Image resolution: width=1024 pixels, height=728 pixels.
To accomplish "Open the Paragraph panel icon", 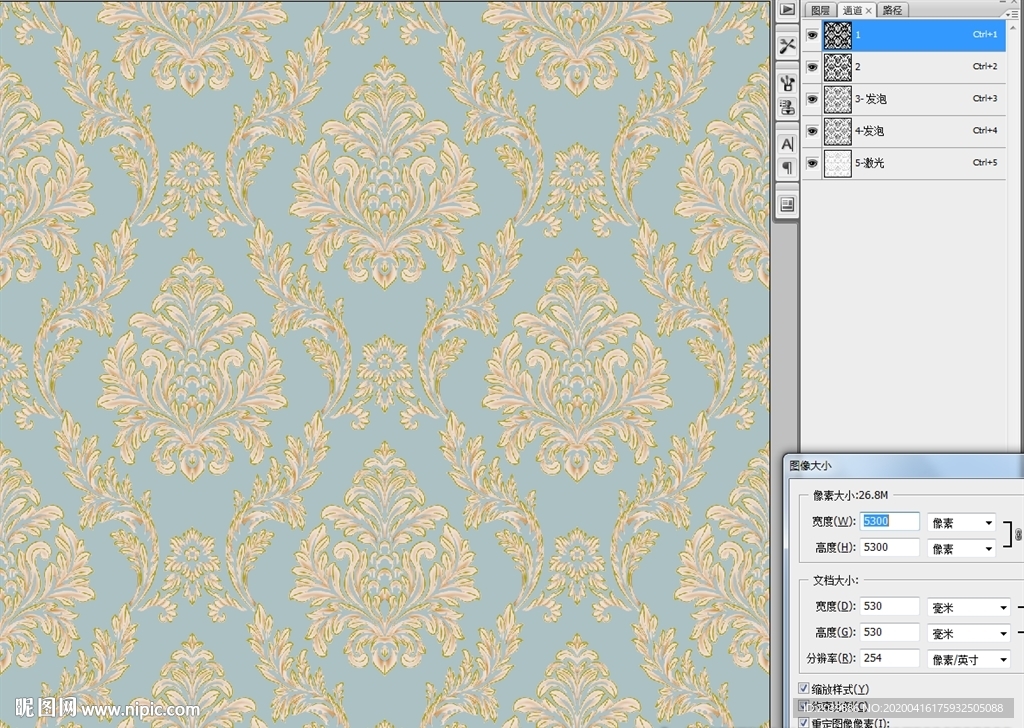I will [787, 167].
